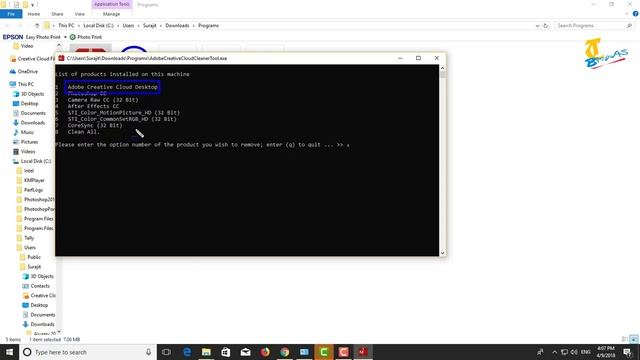Viewport: 640px width, 360px height.
Task: Go up one folder level in Explorer
Action: tap(37, 26)
